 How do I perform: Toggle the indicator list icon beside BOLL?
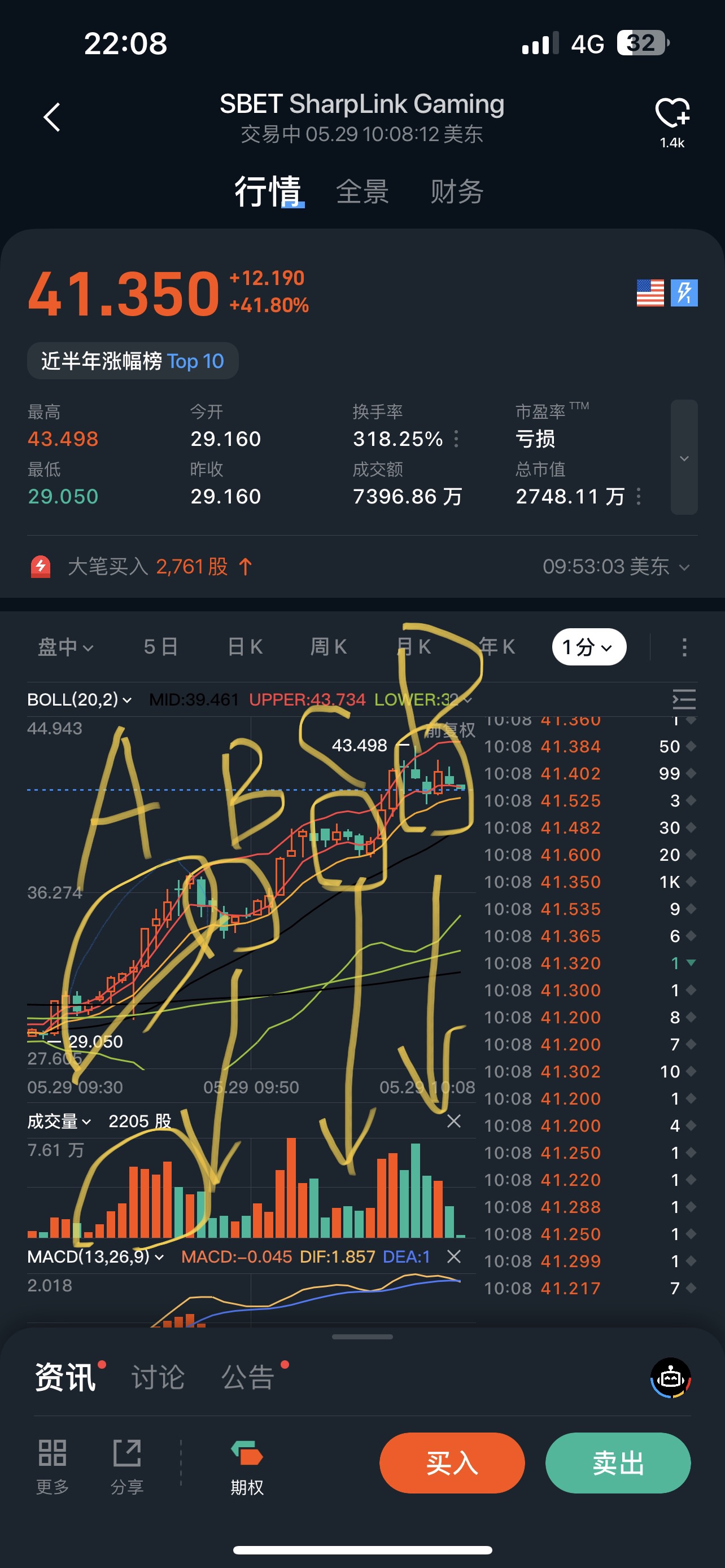coord(684,699)
